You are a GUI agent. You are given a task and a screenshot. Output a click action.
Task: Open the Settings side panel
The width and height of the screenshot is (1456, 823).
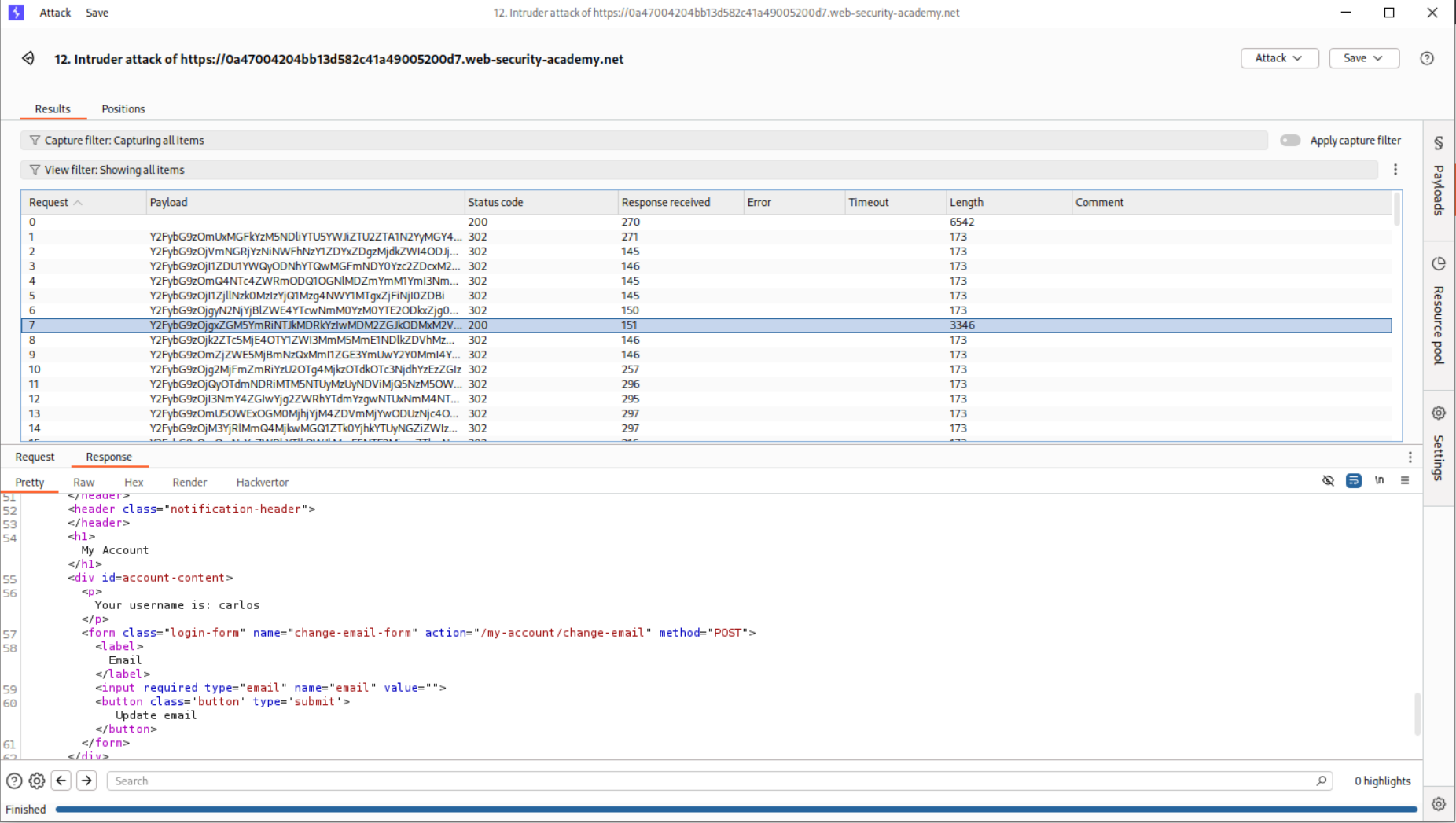[1438, 444]
